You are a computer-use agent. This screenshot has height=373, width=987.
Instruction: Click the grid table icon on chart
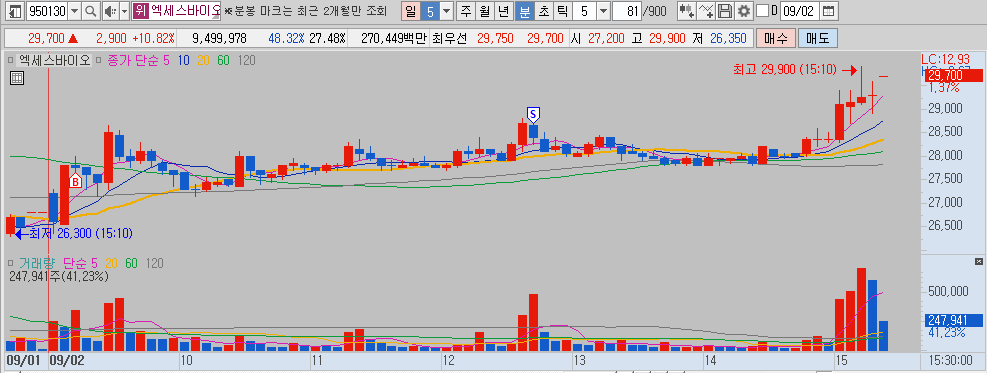[17, 78]
